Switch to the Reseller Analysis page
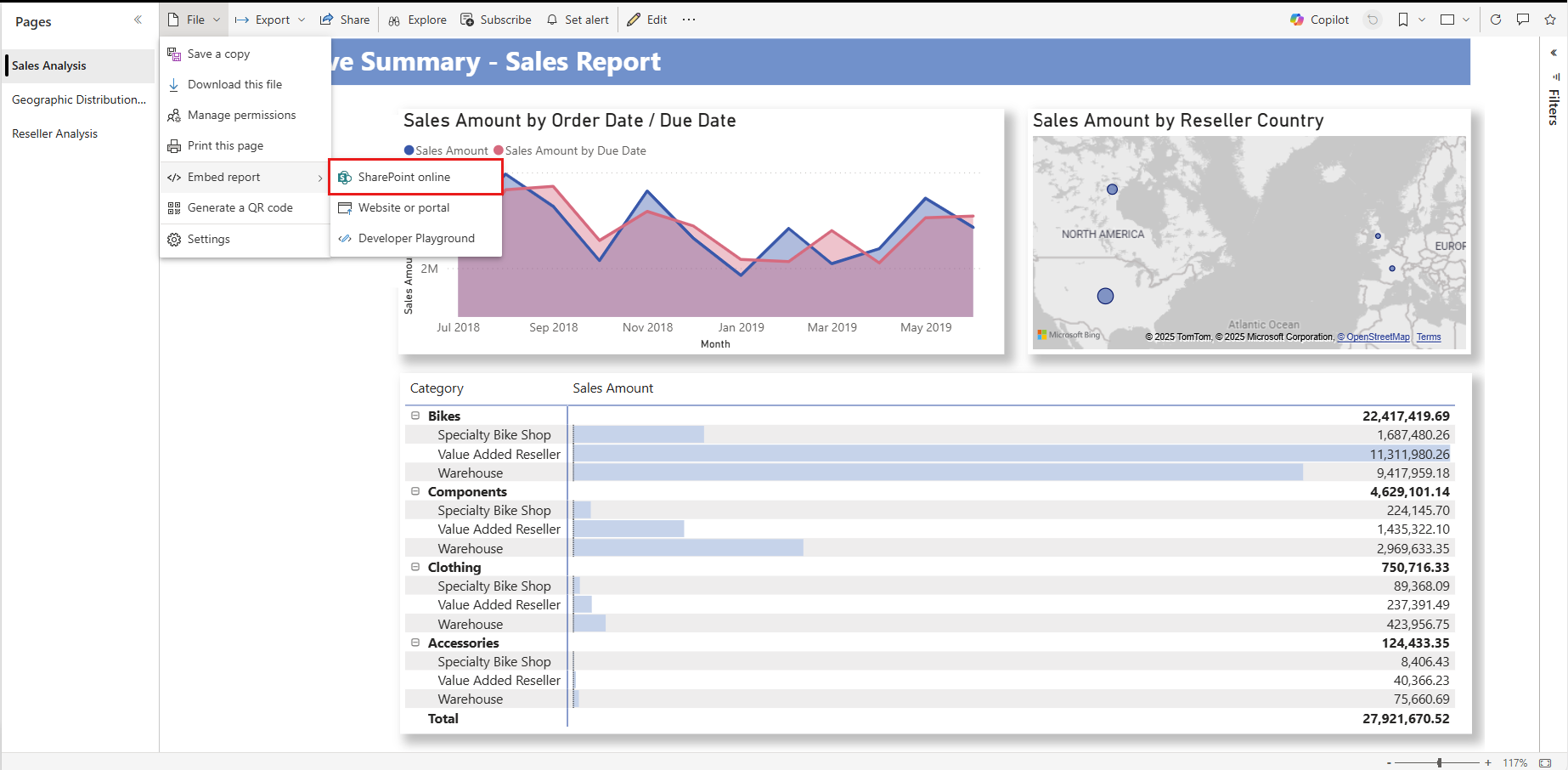 coord(55,133)
